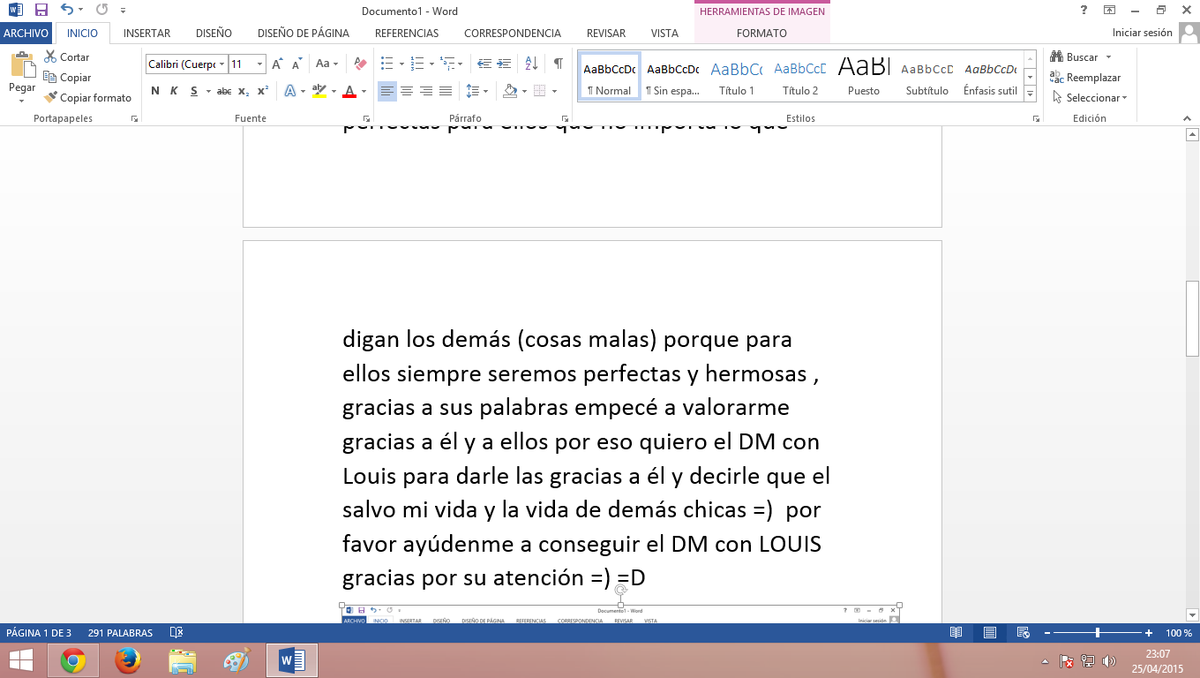Toggle italic (K) formatting
The image size is (1200, 678).
point(174,91)
